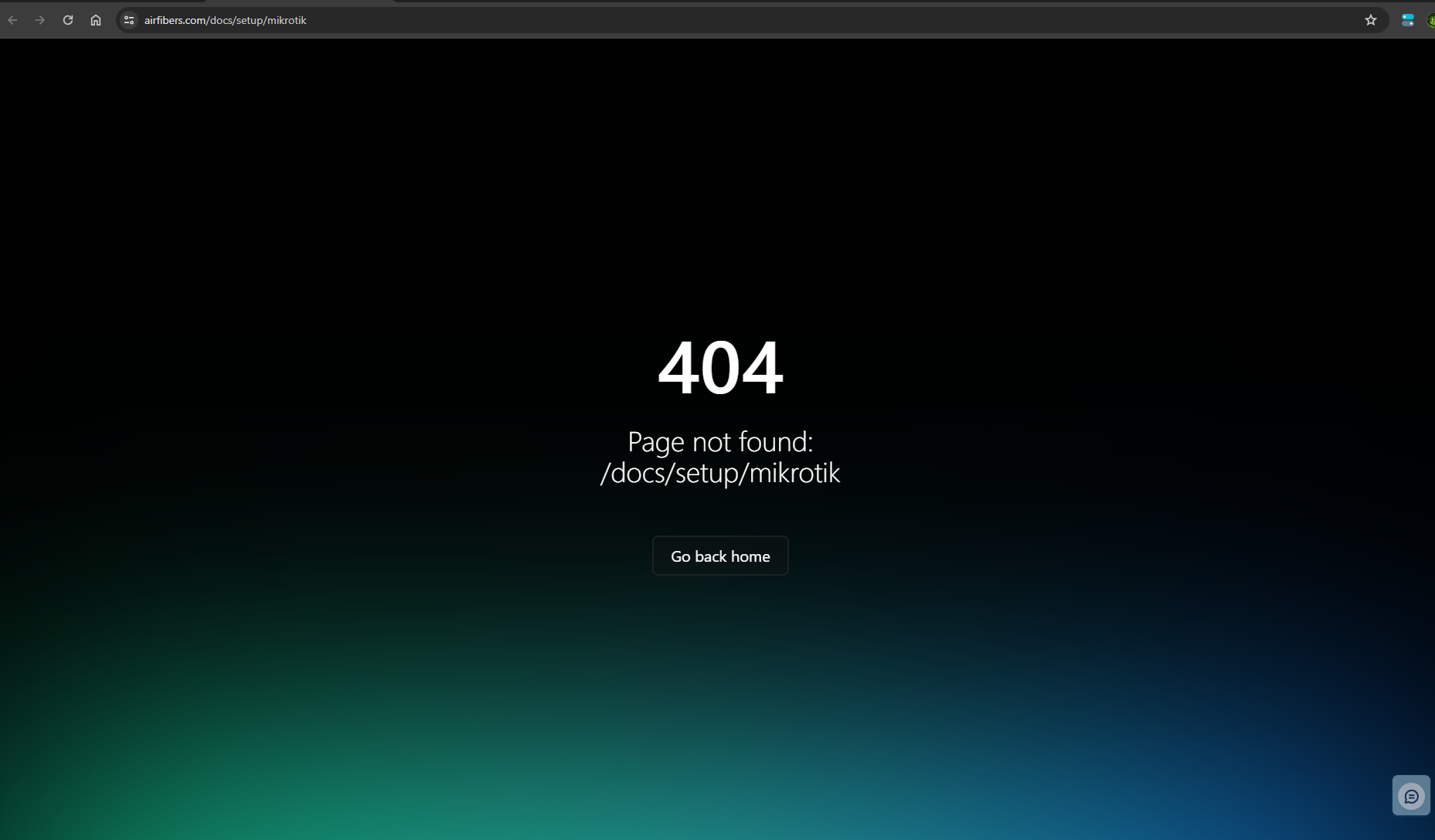The image size is (1435, 840).
Task: Open the browser home page icon
Action: (96, 20)
